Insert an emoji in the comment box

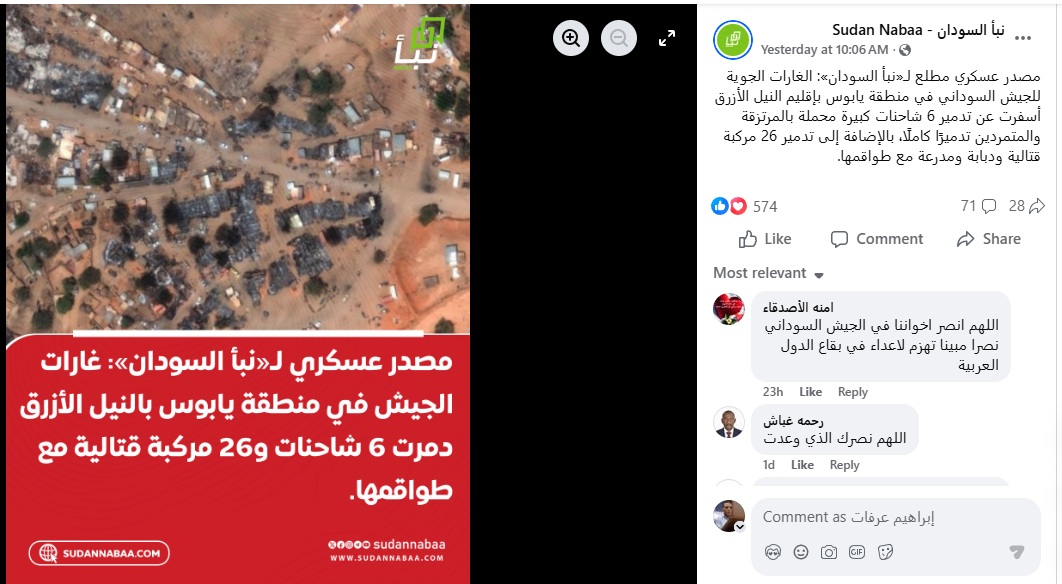tap(801, 552)
